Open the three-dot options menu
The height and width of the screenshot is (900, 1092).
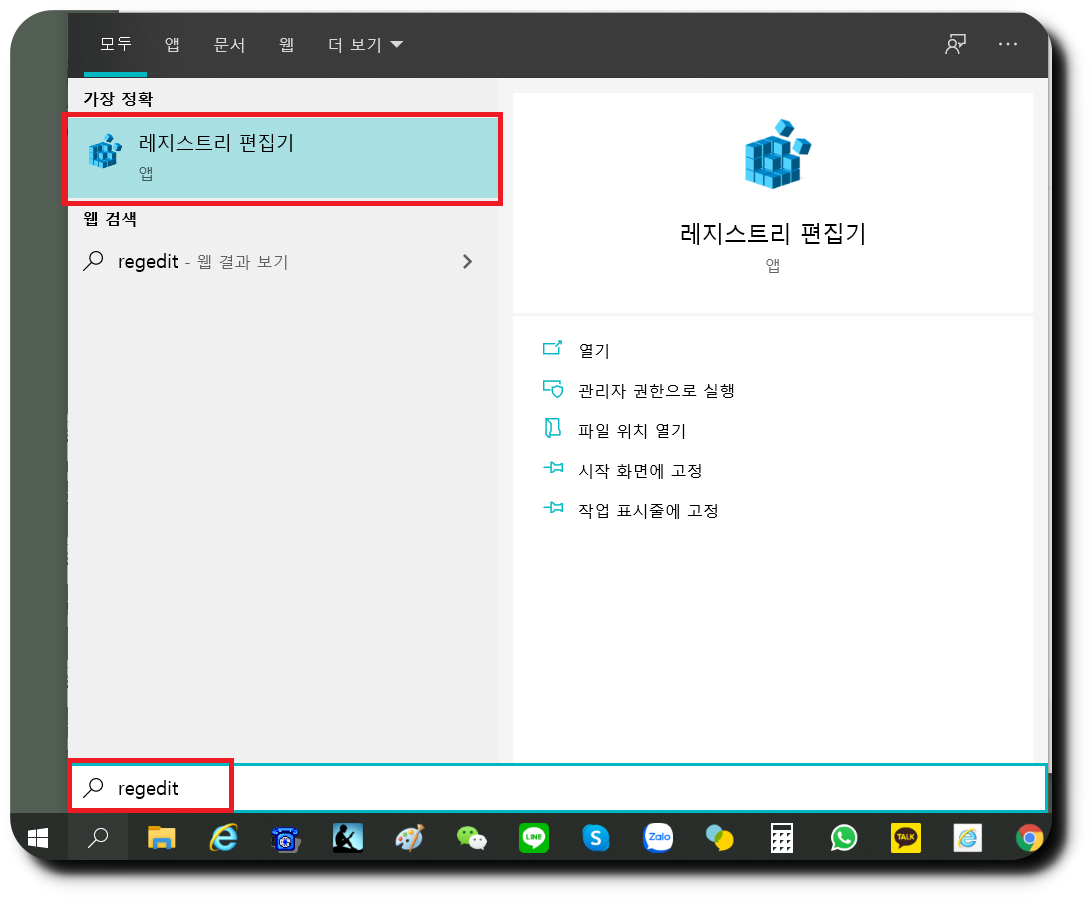1008,44
